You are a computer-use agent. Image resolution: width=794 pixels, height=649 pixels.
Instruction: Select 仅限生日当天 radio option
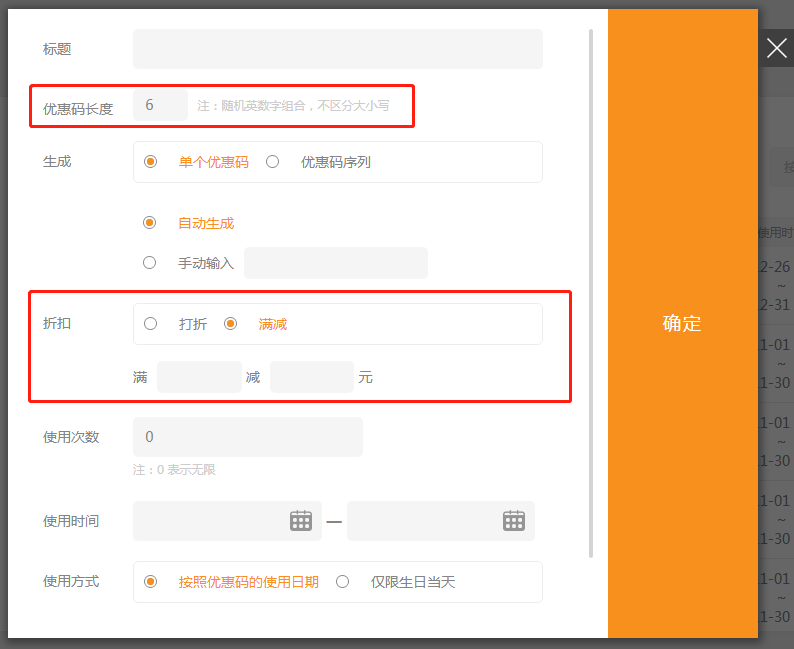pyautogui.click(x=342, y=581)
